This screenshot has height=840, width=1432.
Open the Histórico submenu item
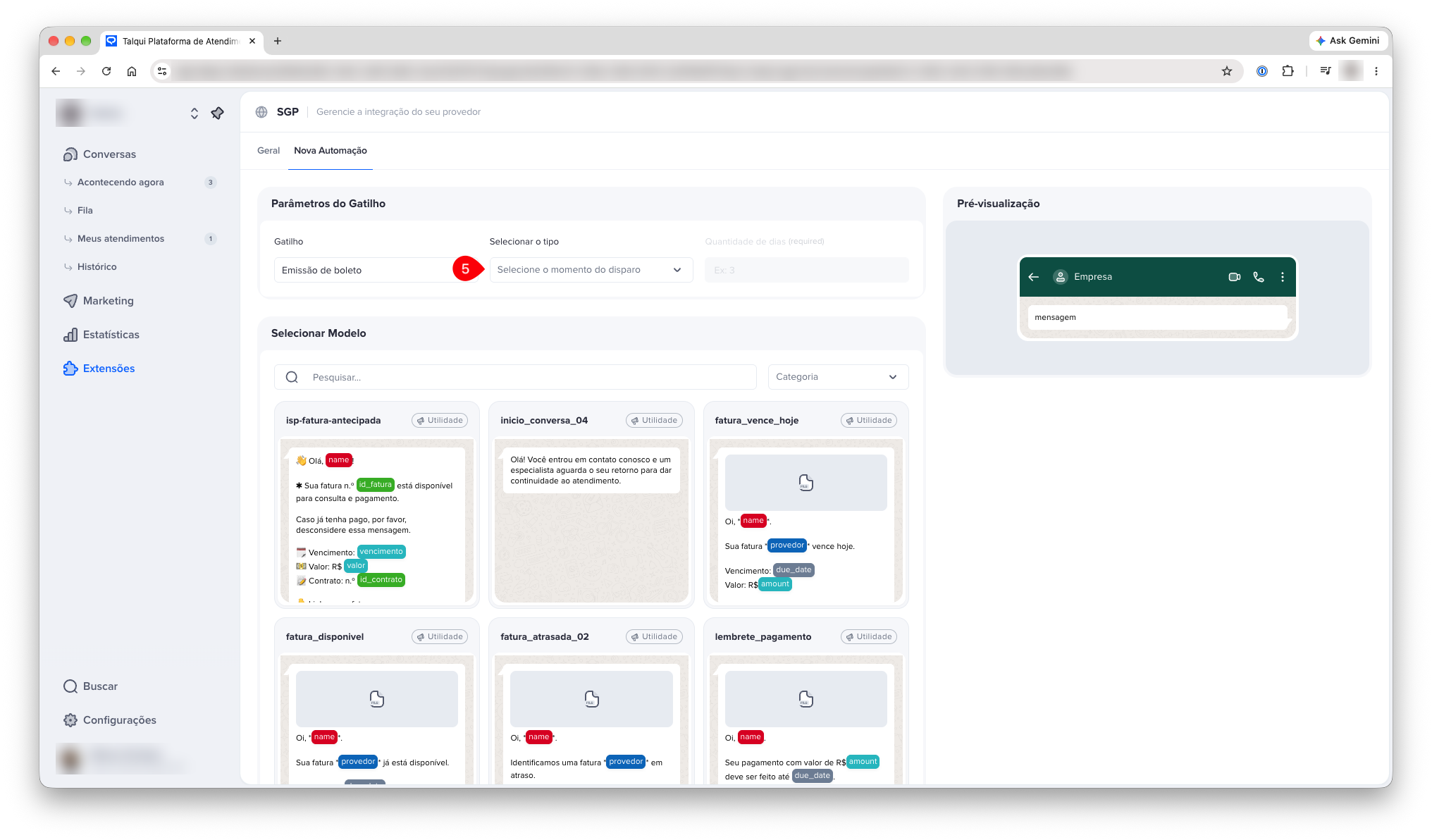click(97, 267)
